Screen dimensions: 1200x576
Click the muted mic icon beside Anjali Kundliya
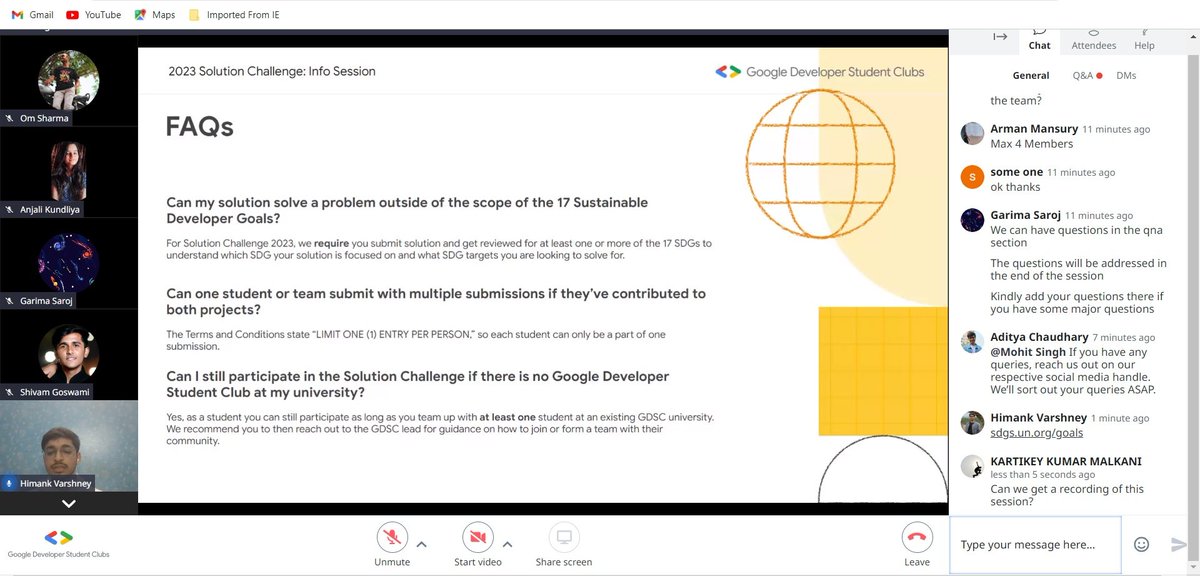click(10, 209)
